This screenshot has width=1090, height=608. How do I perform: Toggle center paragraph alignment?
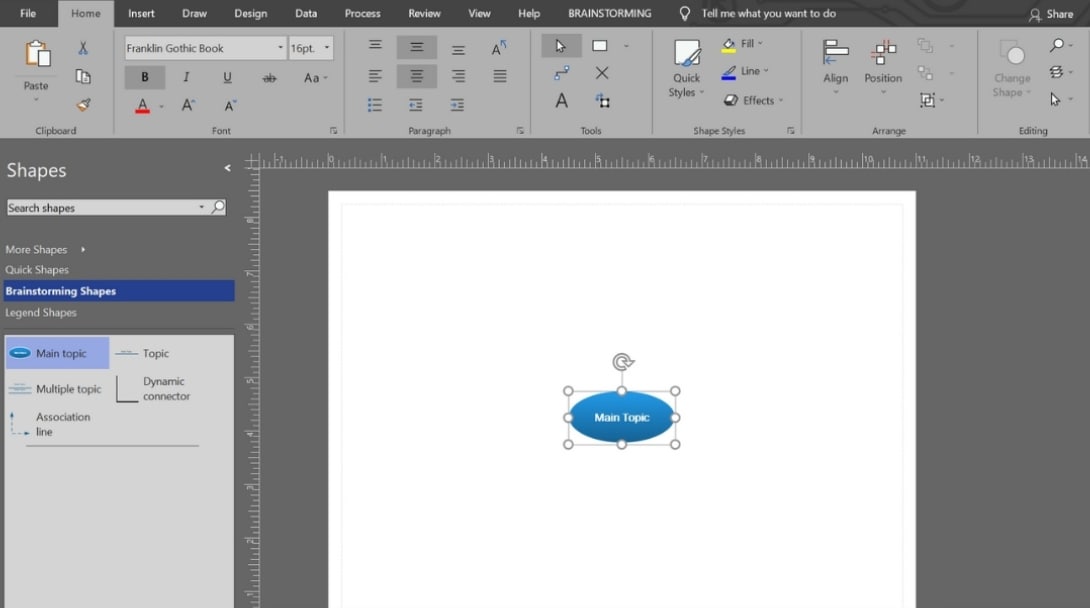tap(416, 76)
